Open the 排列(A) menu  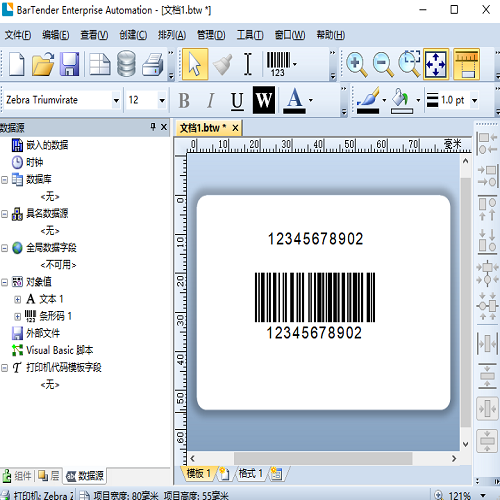(x=172, y=35)
